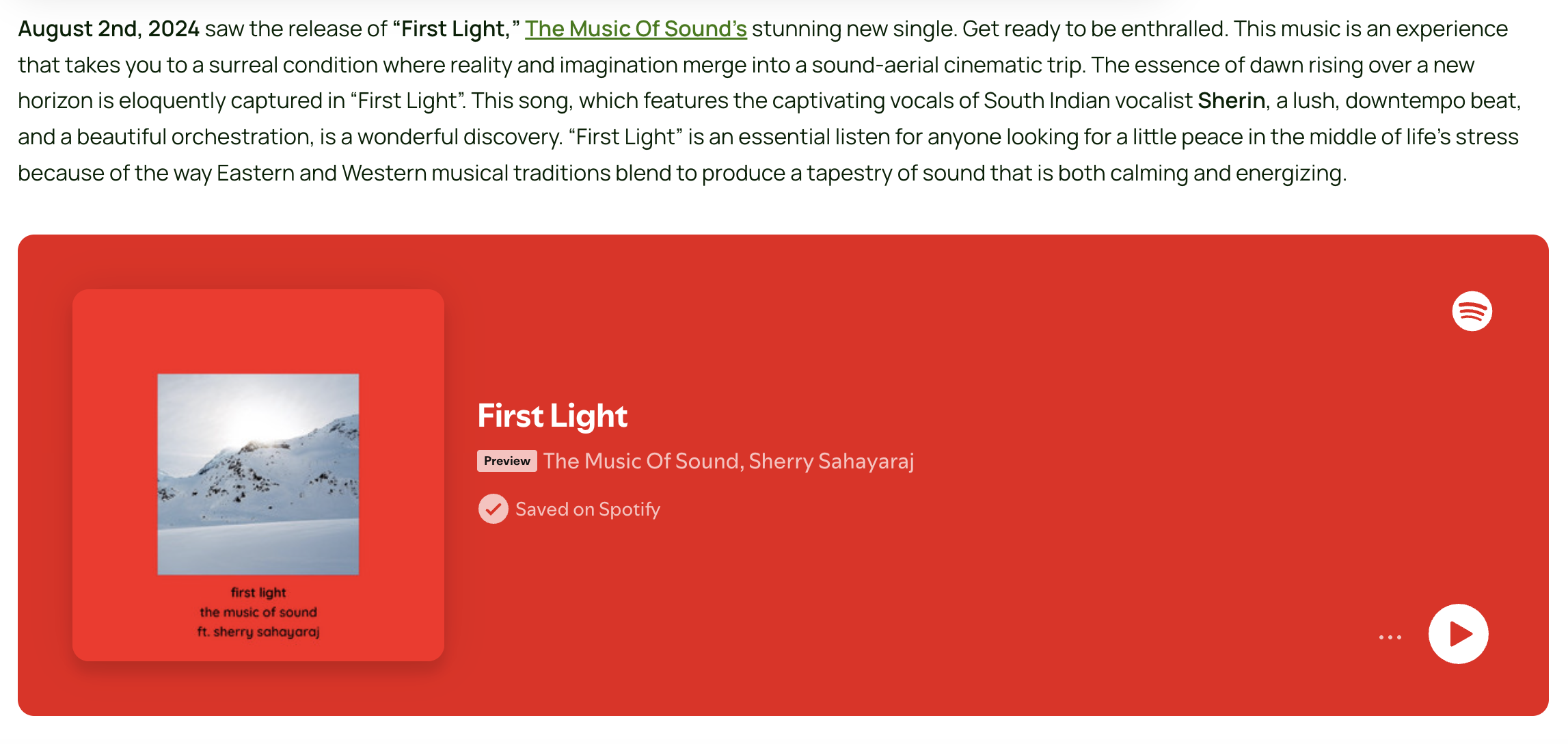Screen dimensions: 1568x744
Task: Click 'the music of sound' cover caption
Action: tap(258, 612)
